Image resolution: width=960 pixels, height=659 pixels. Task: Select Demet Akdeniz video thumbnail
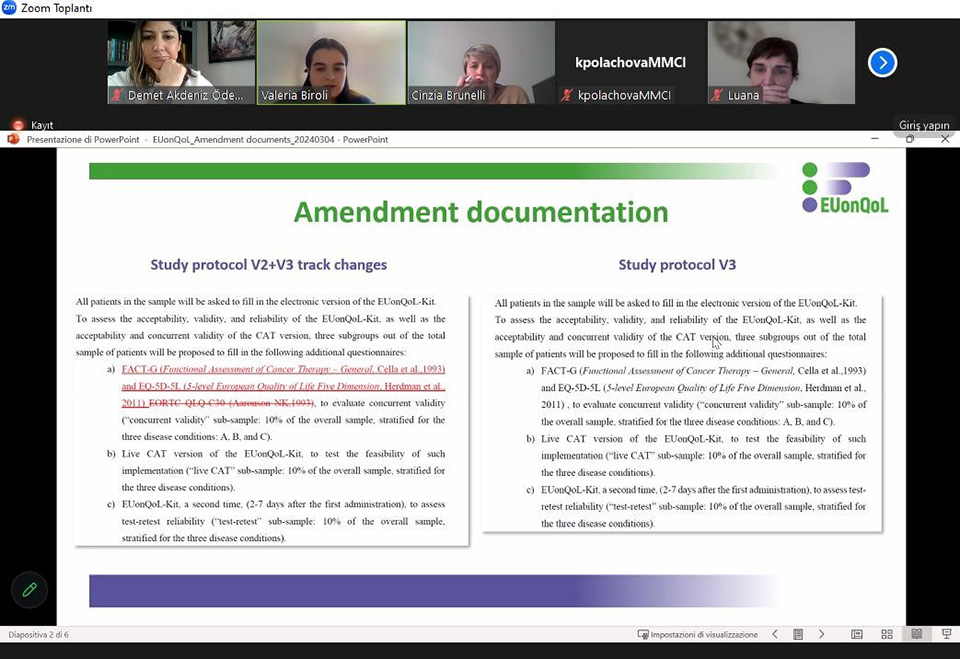click(181, 62)
